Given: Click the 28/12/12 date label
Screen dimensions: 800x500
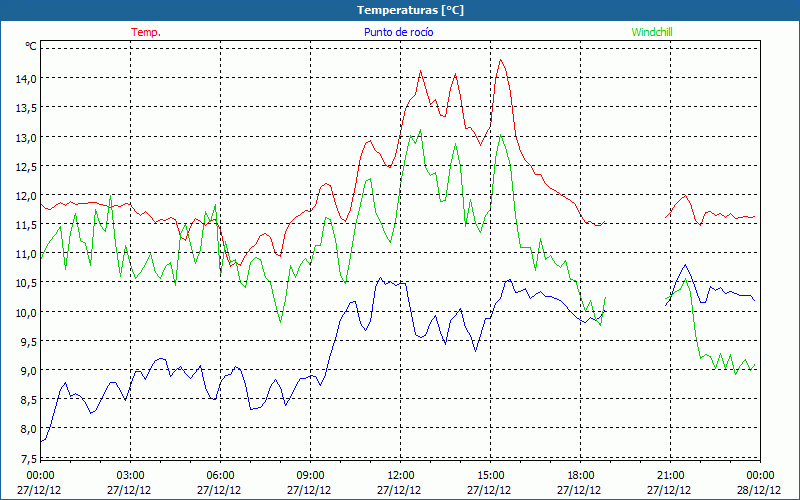Looking at the screenshot, I should pos(760,490).
